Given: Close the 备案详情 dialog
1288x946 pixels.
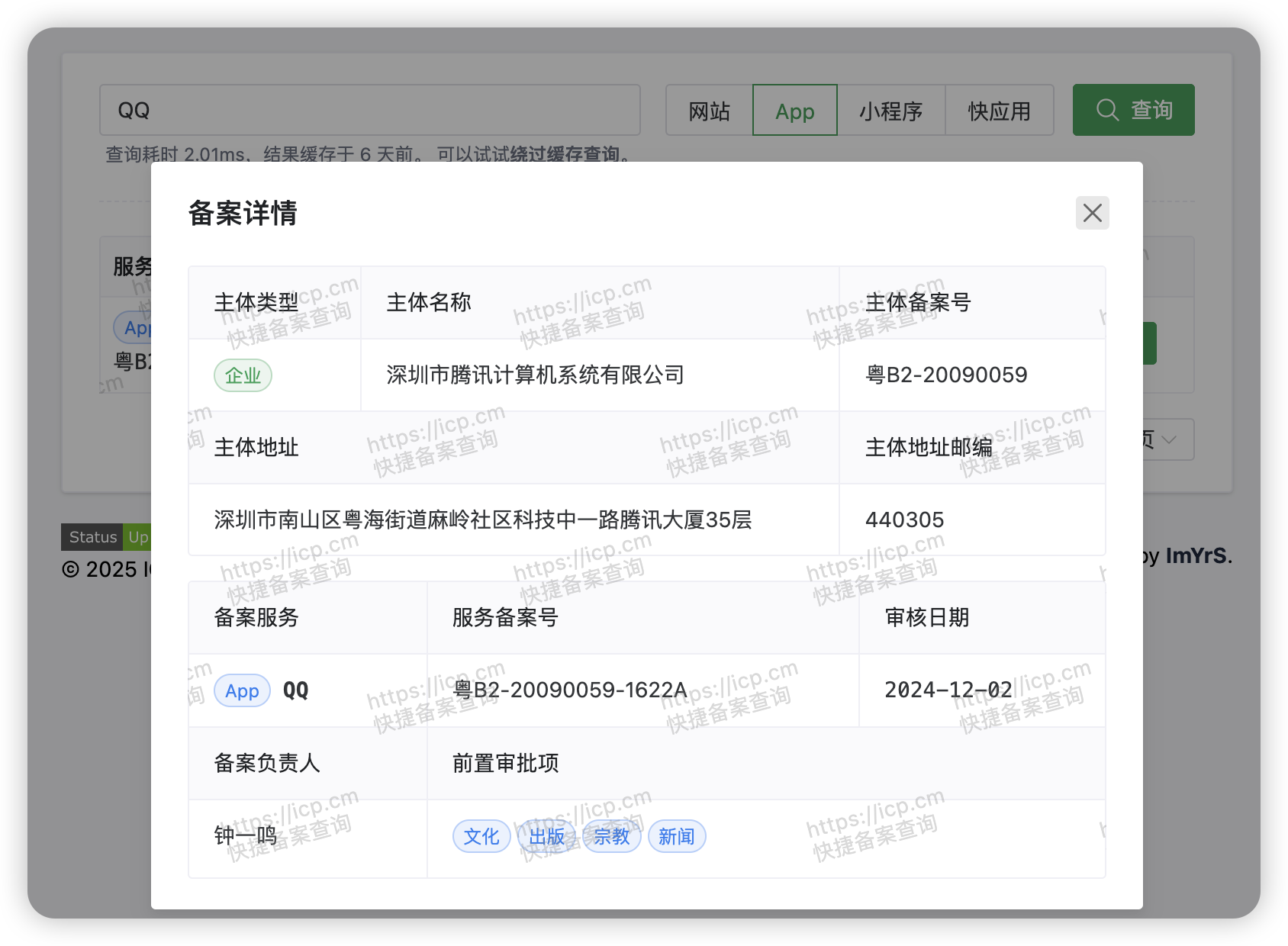Looking at the screenshot, I should pyautogui.click(x=1092, y=213).
